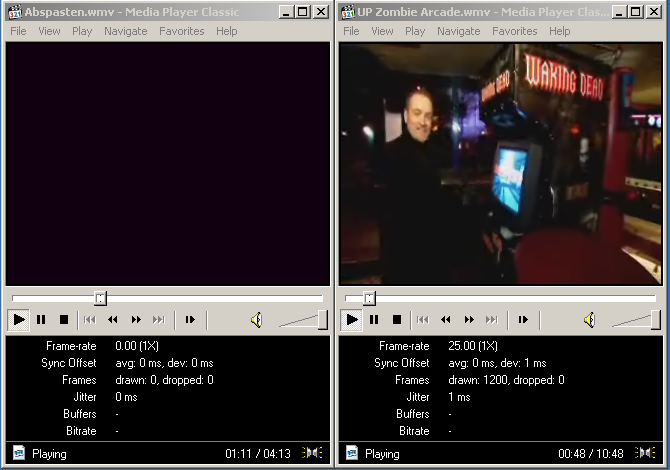Stop playback in Abspasten.wmv window

pos(64,320)
